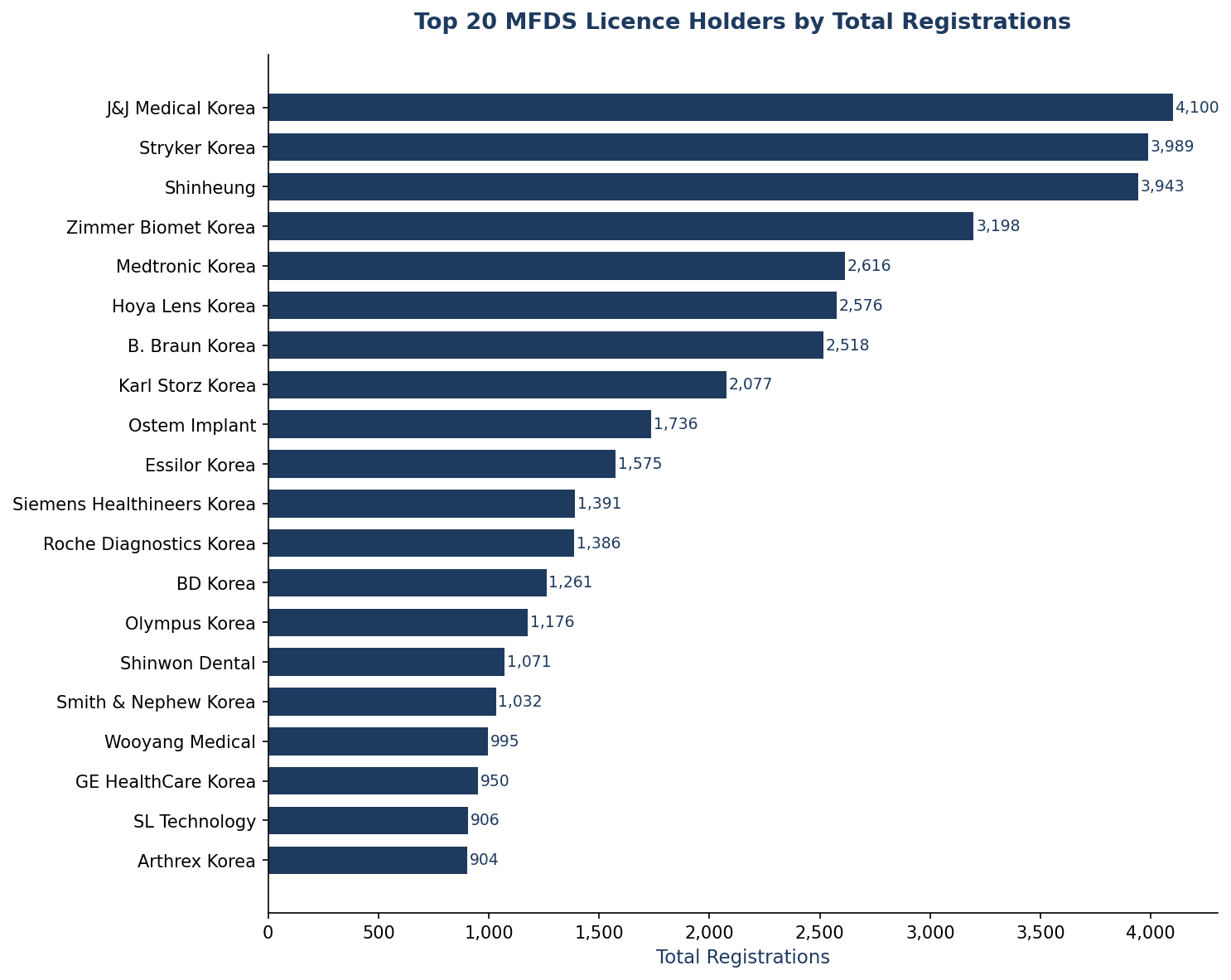The width and height of the screenshot is (1231, 980).
Task: Click the value label 3,989
Action: (1172, 147)
